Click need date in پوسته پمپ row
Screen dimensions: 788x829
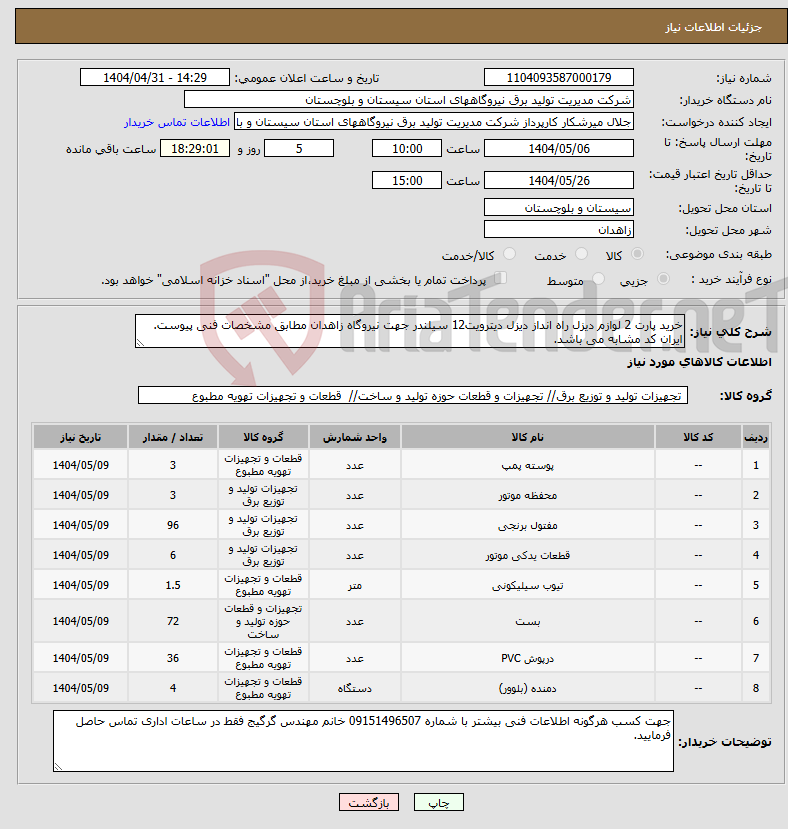click(x=80, y=465)
